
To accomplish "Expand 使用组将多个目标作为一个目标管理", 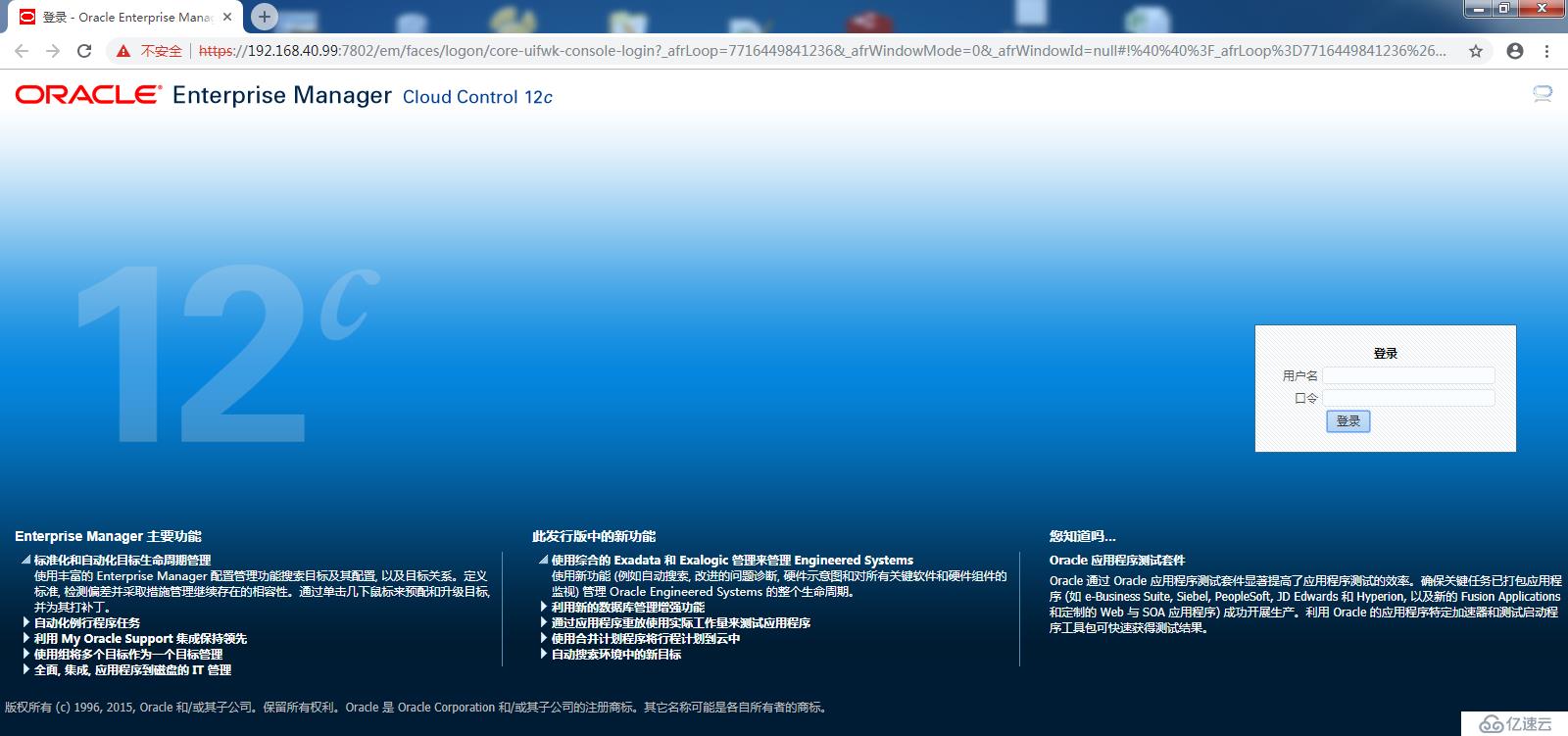I will pyautogui.click(x=25, y=654).
